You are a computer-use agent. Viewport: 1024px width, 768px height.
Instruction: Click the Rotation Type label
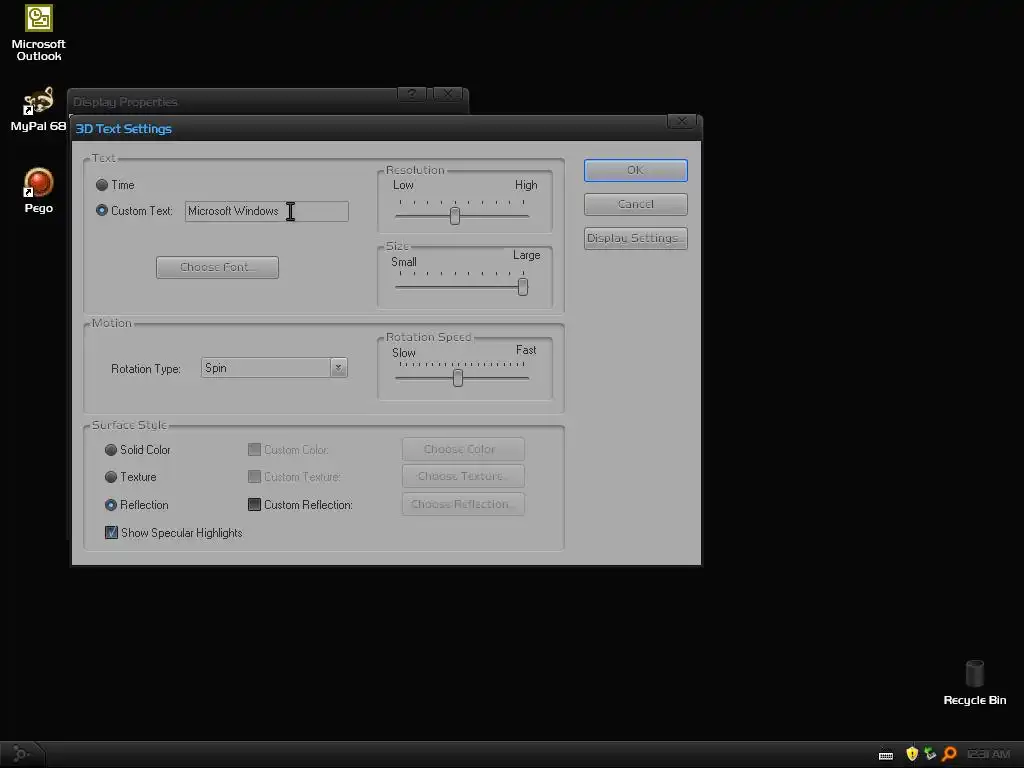pyautogui.click(x=146, y=369)
